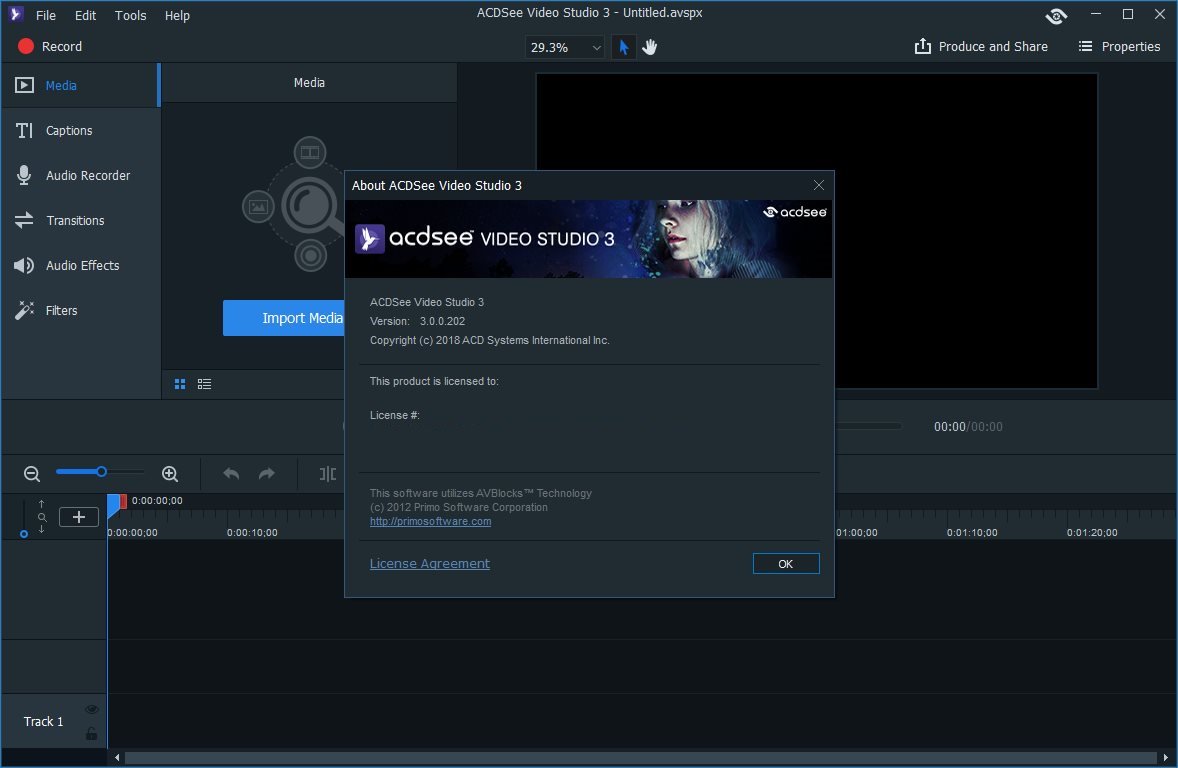The height and width of the screenshot is (768, 1178).
Task: Open the primosoftware.com link
Action: [x=430, y=522]
